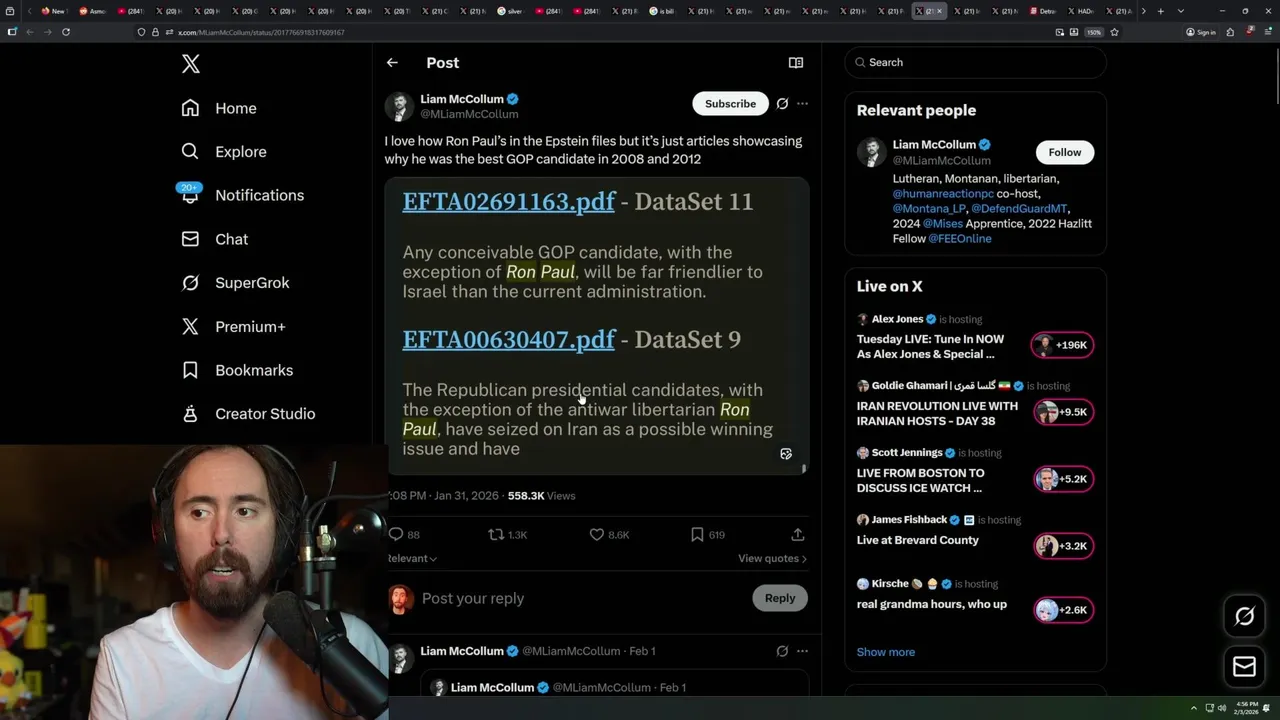Like the post with 8.6K likes
This screenshot has width=1280, height=720.
pyautogui.click(x=597, y=535)
